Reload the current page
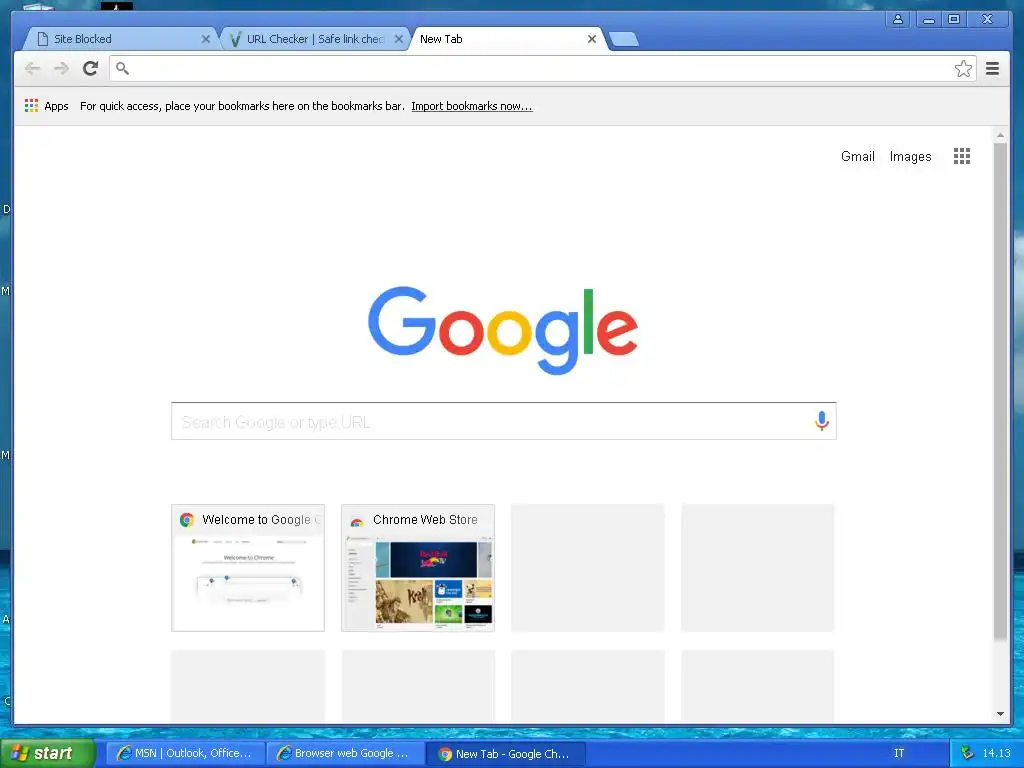The image size is (1024, 768). pos(91,68)
